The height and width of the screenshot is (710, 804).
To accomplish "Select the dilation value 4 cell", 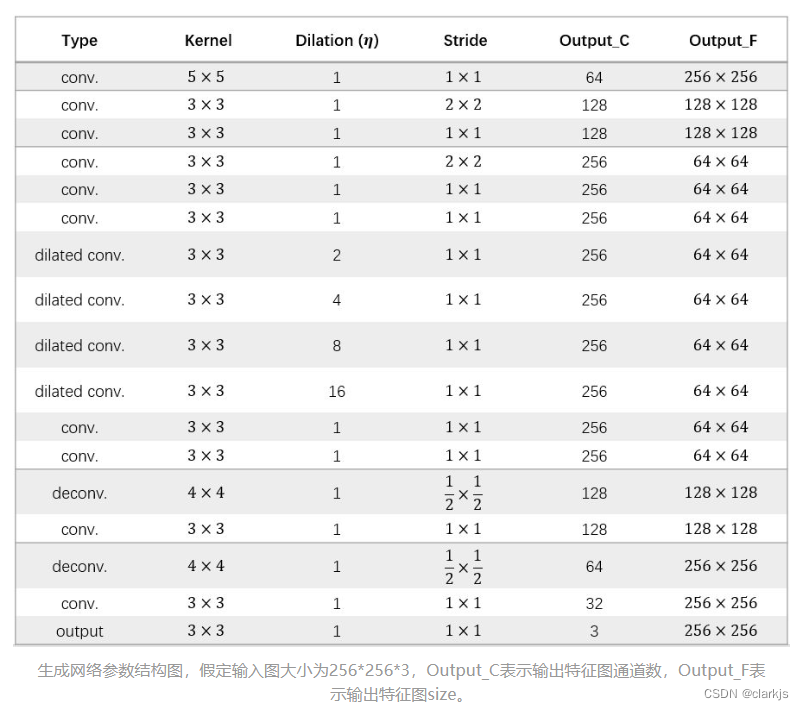I will click(x=337, y=300).
